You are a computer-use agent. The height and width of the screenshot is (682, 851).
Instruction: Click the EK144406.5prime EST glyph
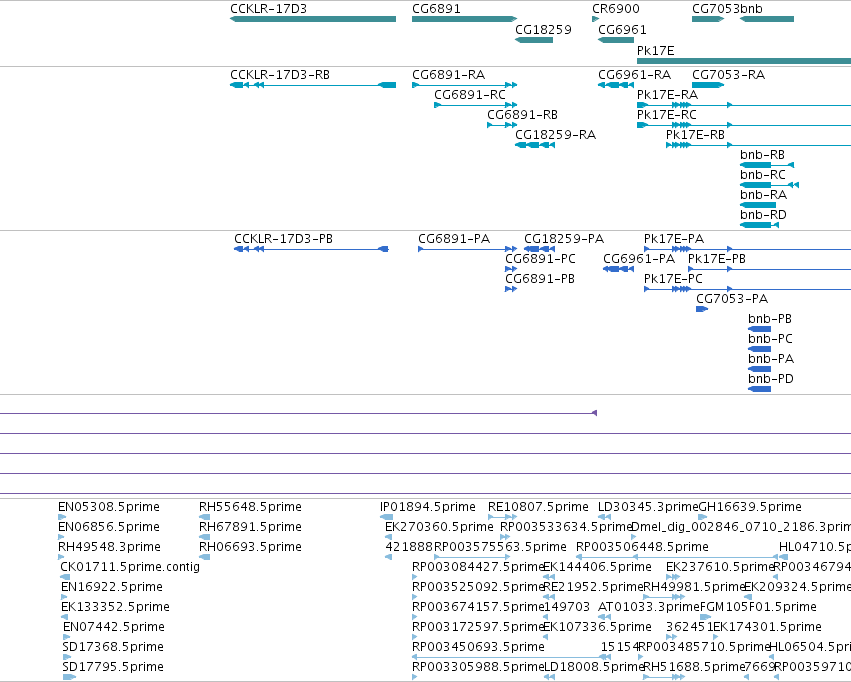coord(549,577)
